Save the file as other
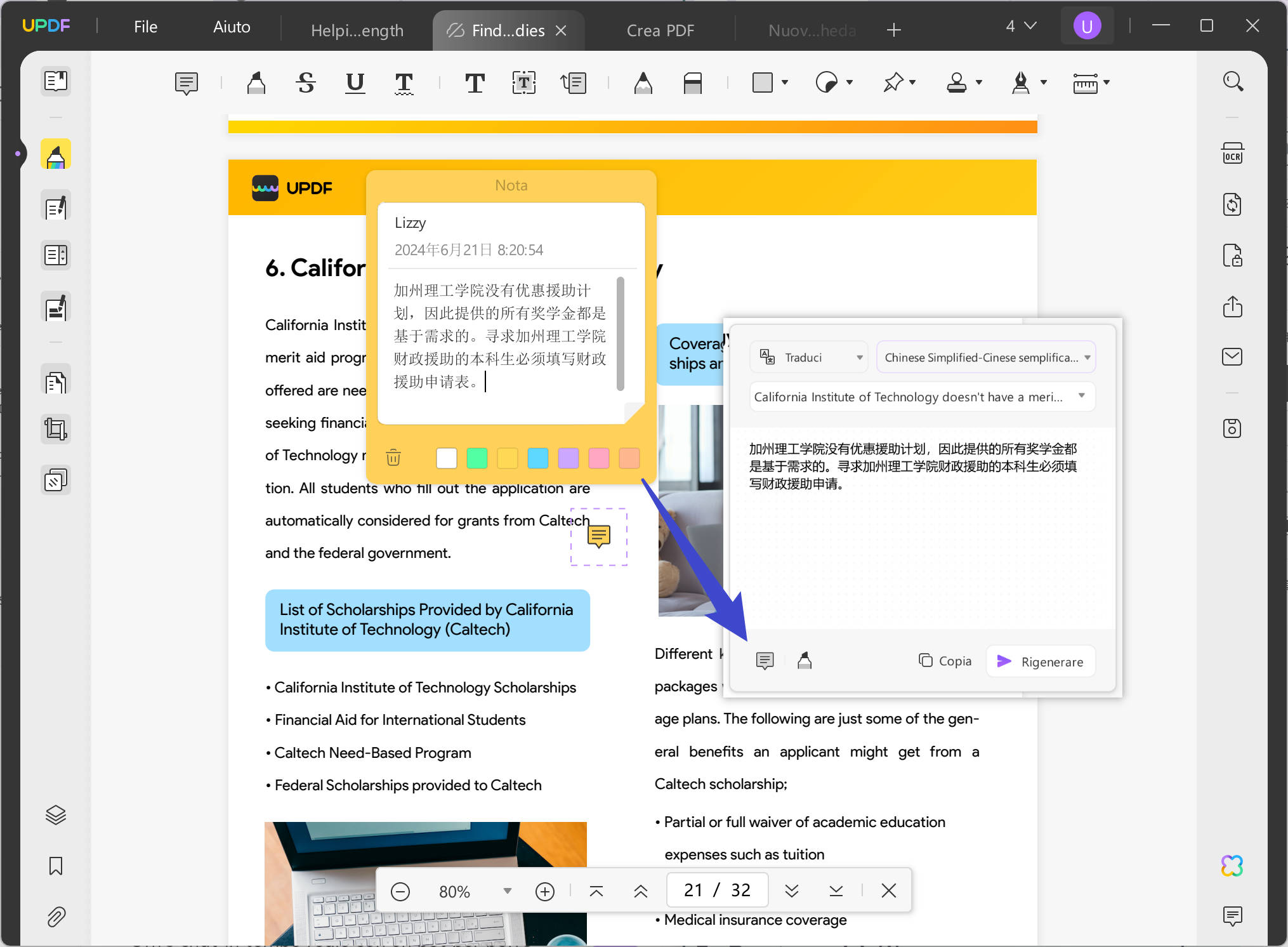 tap(1233, 428)
